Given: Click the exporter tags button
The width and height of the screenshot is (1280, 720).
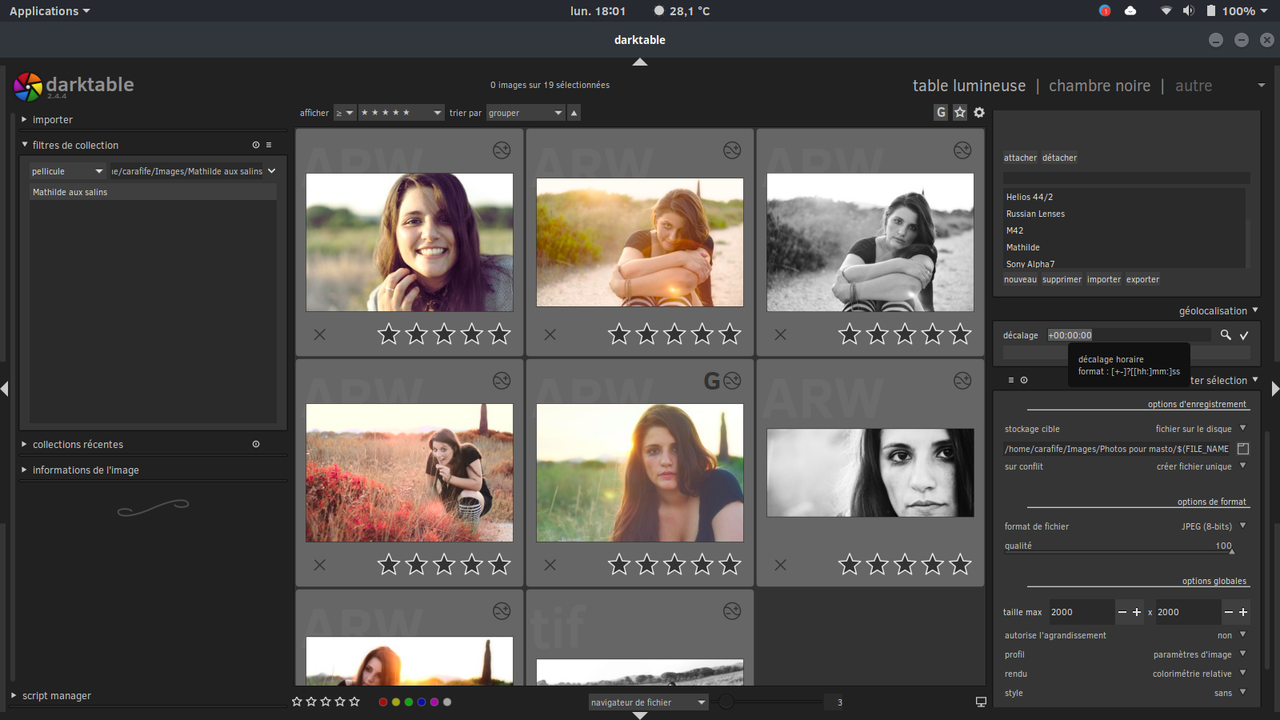Looking at the screenshot, I should pyautogui.click(x=1143, y=280).
